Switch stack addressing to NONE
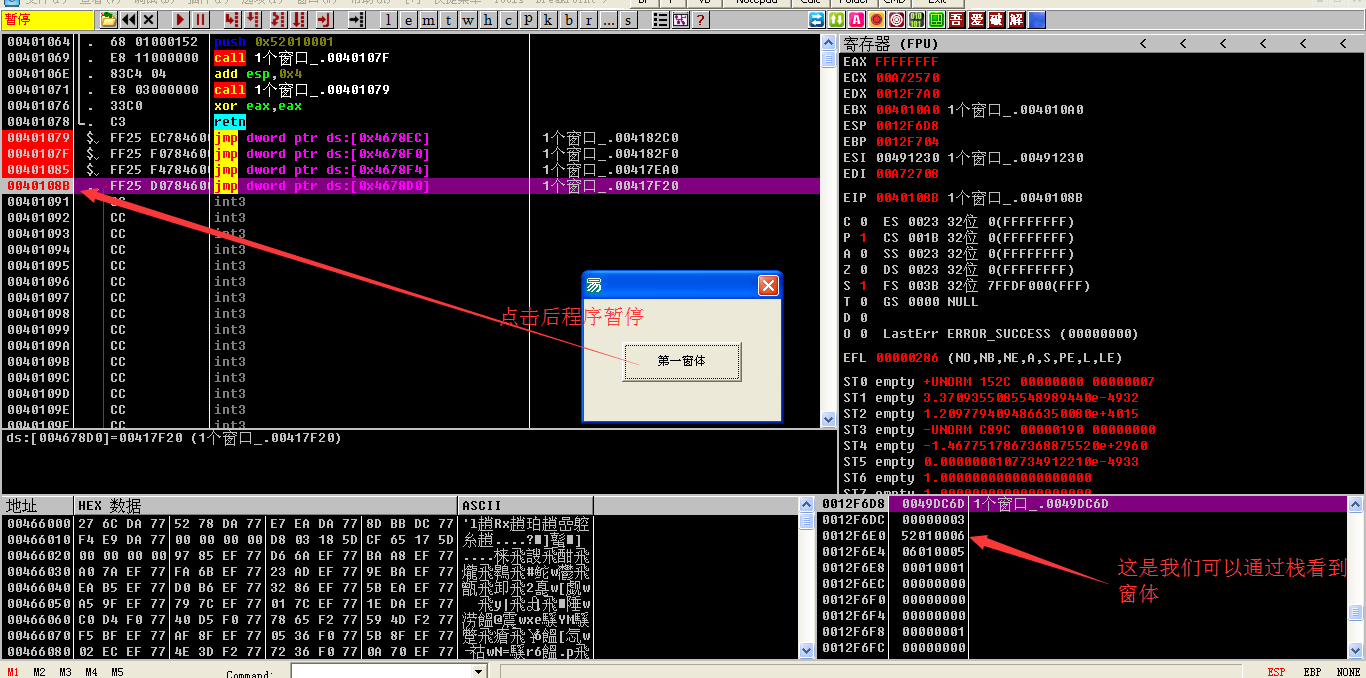Viewport: 1366px width, 678px height. click(1347, 672)
